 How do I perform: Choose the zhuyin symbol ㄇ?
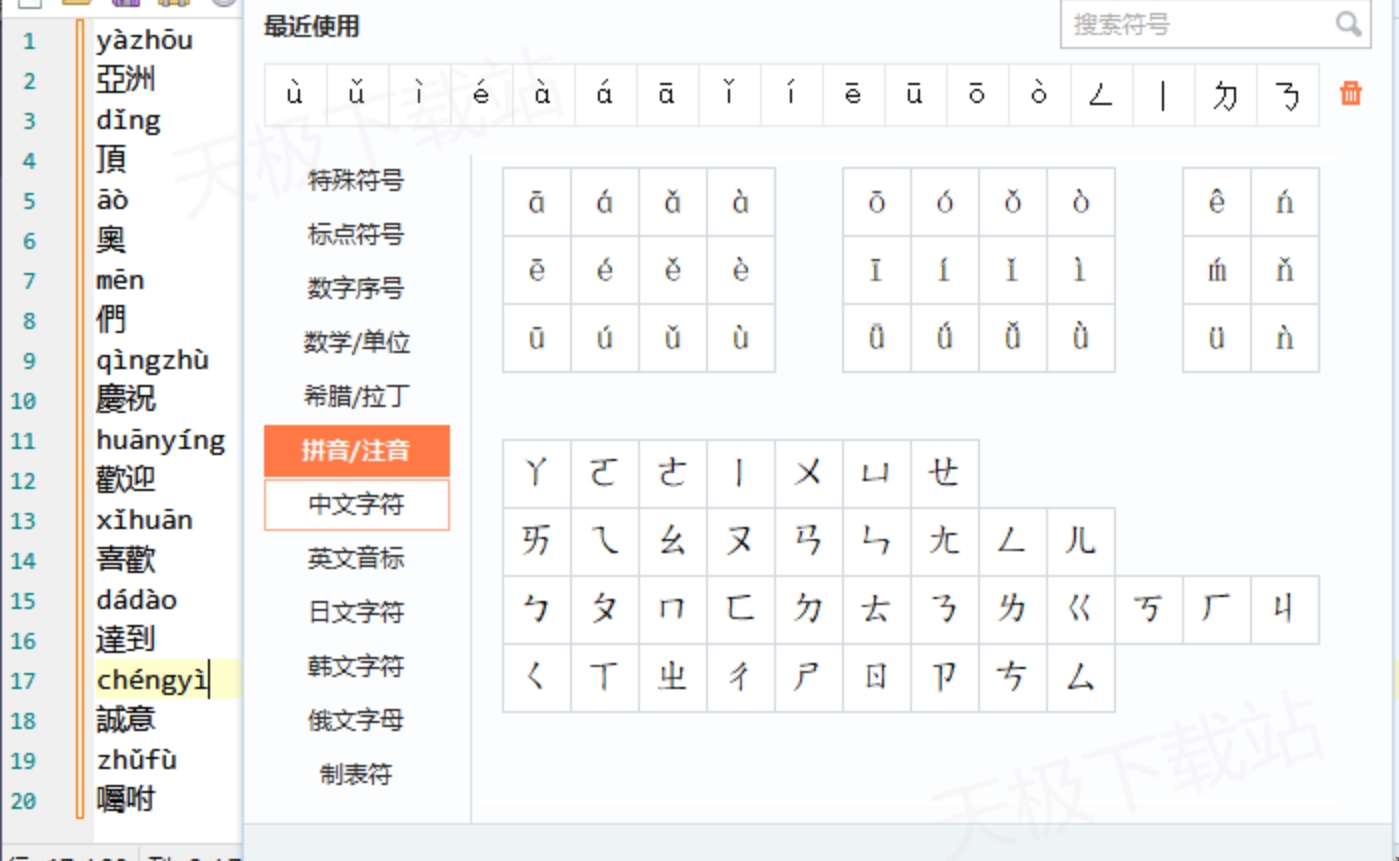pos(673,610)
